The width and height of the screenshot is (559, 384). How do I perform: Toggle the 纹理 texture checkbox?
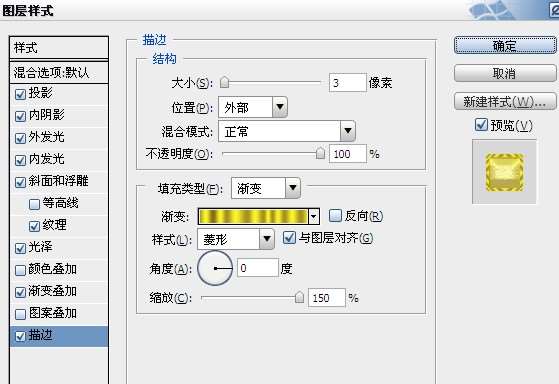(34, 226)
